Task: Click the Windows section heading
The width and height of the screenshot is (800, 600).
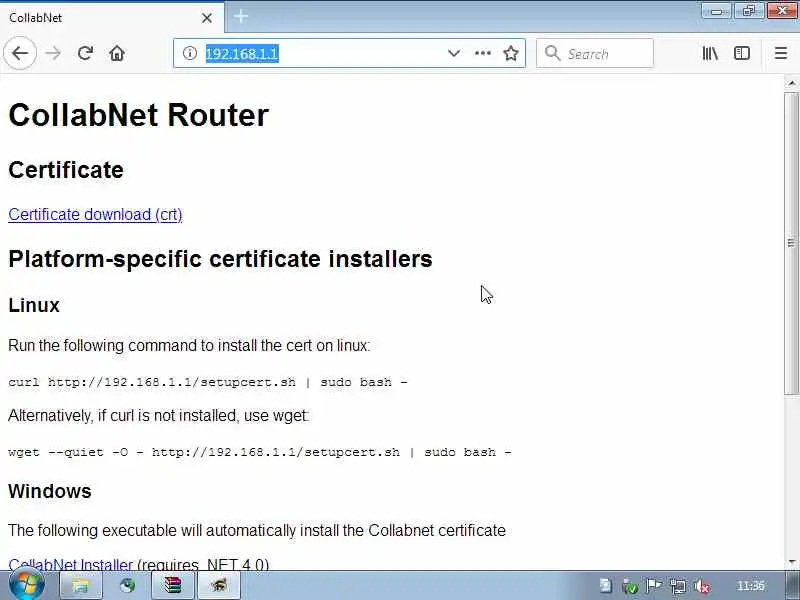Action: (49, 491)
